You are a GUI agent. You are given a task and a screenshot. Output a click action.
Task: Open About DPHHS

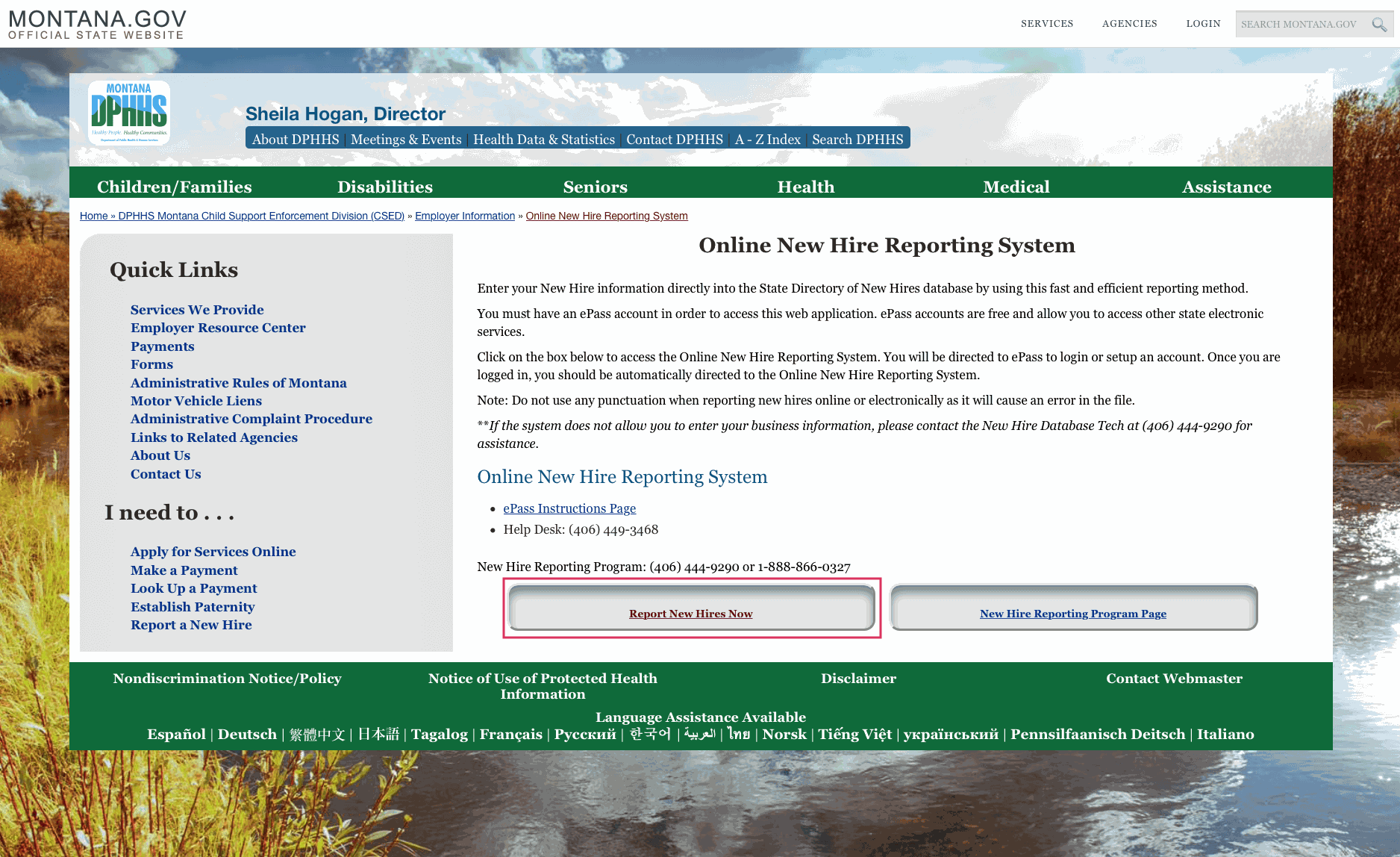296,140
